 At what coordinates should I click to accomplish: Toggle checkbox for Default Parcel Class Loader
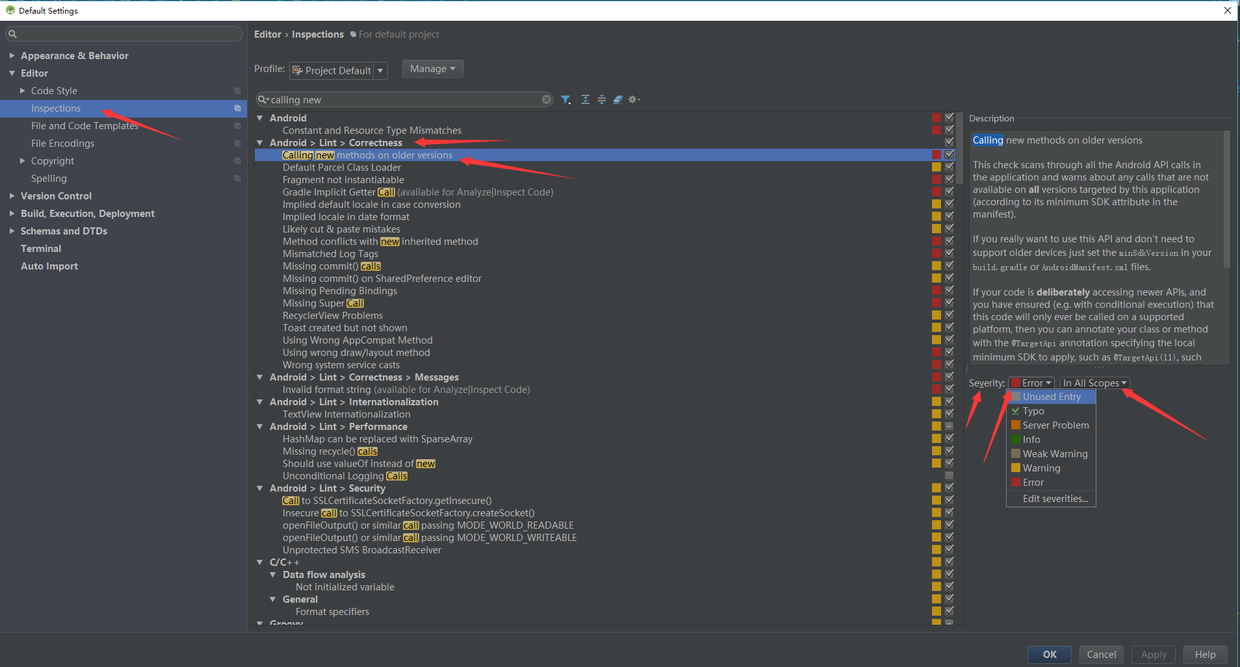949,167
